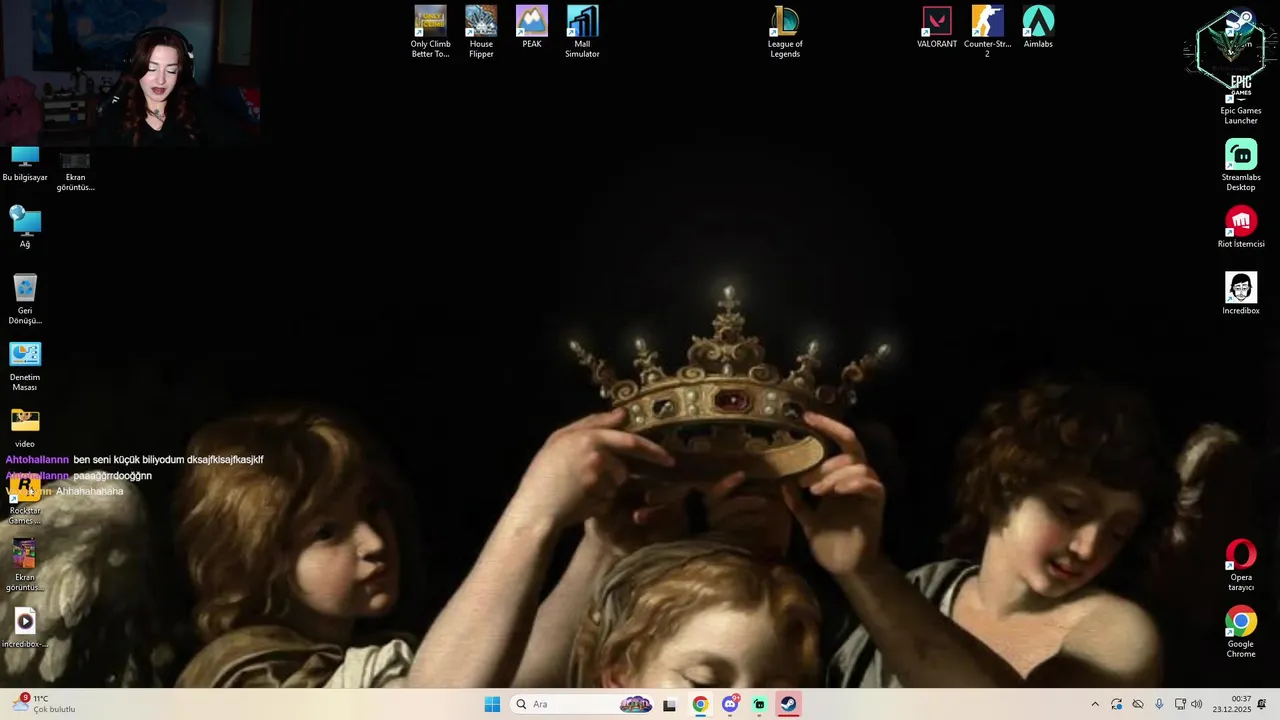The image size is (1280, 720).
Task: Launch the Aimlabs desktop shortcut
Action: pyautogui.click(x=1038, y=27)
